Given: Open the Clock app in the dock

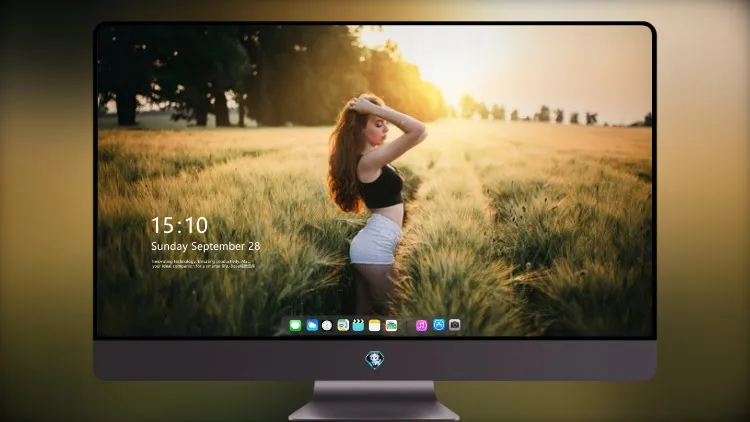Looking at the screenshot, I should pos(327,325).
